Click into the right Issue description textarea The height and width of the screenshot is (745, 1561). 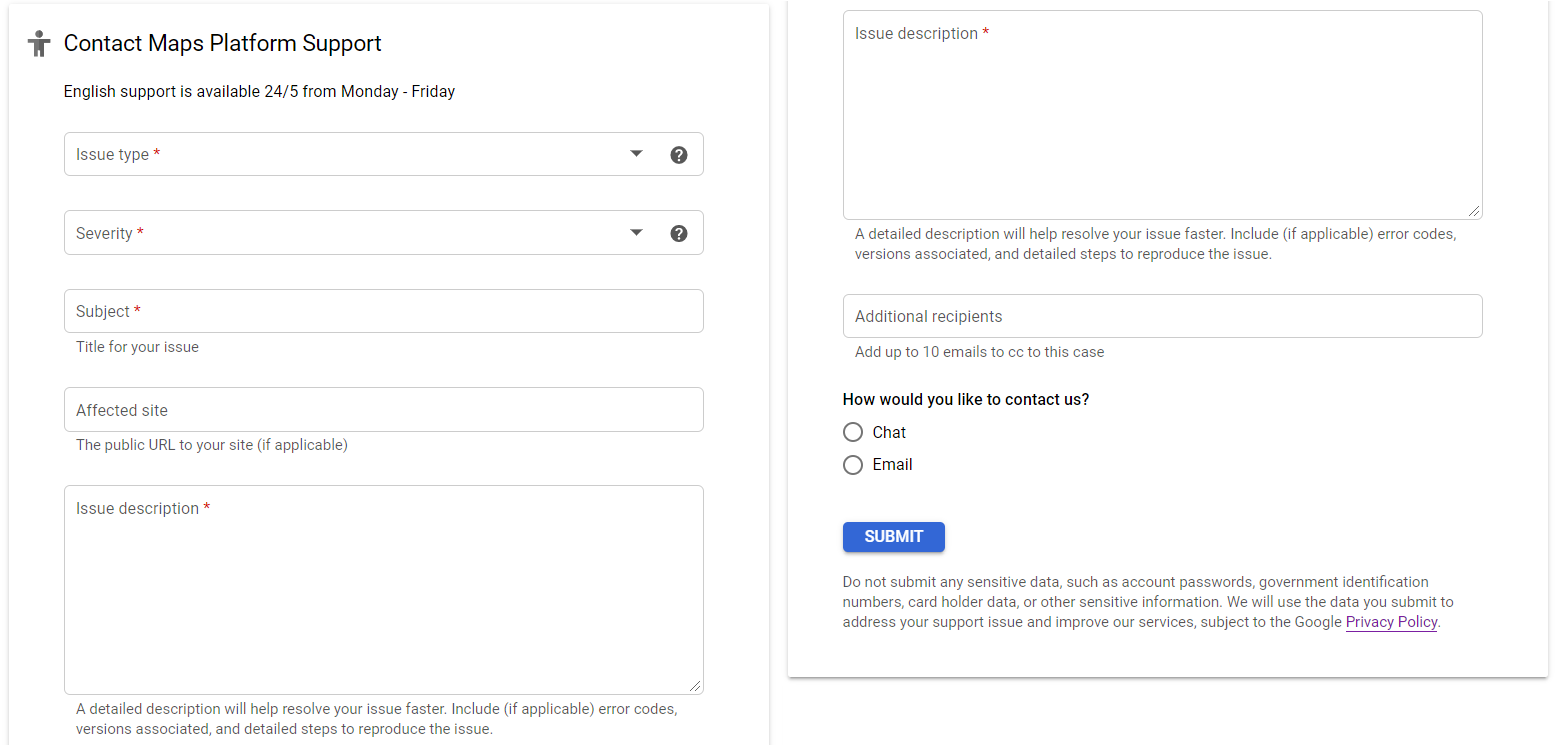1163,115
